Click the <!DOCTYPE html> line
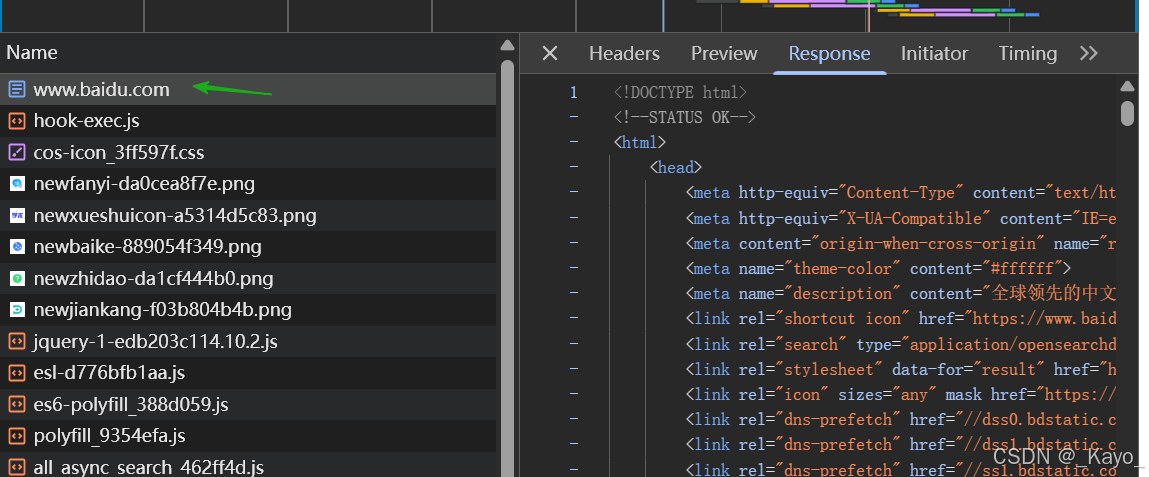This screenshot has width=1149, height=477. [681, 92]
